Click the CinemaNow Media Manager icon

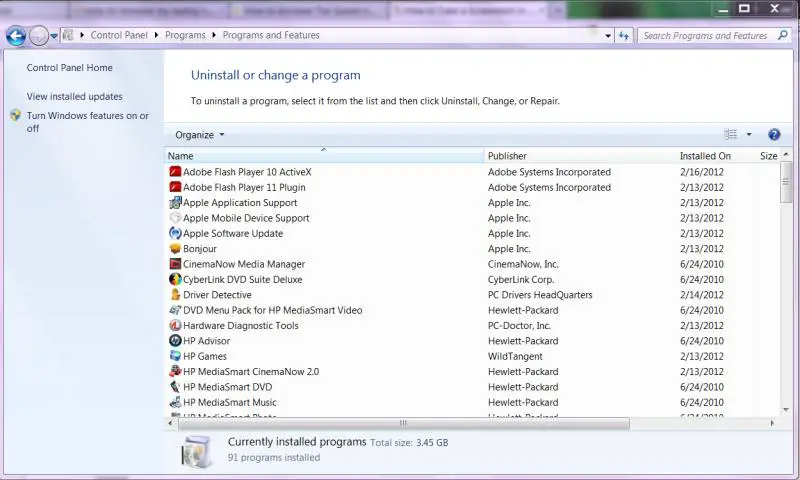[175, 264]
